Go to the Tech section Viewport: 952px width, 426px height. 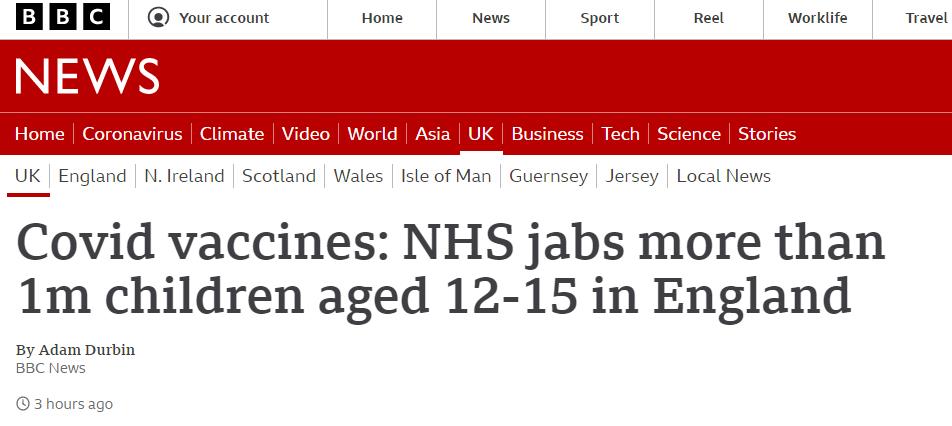[x=620, y=134]
